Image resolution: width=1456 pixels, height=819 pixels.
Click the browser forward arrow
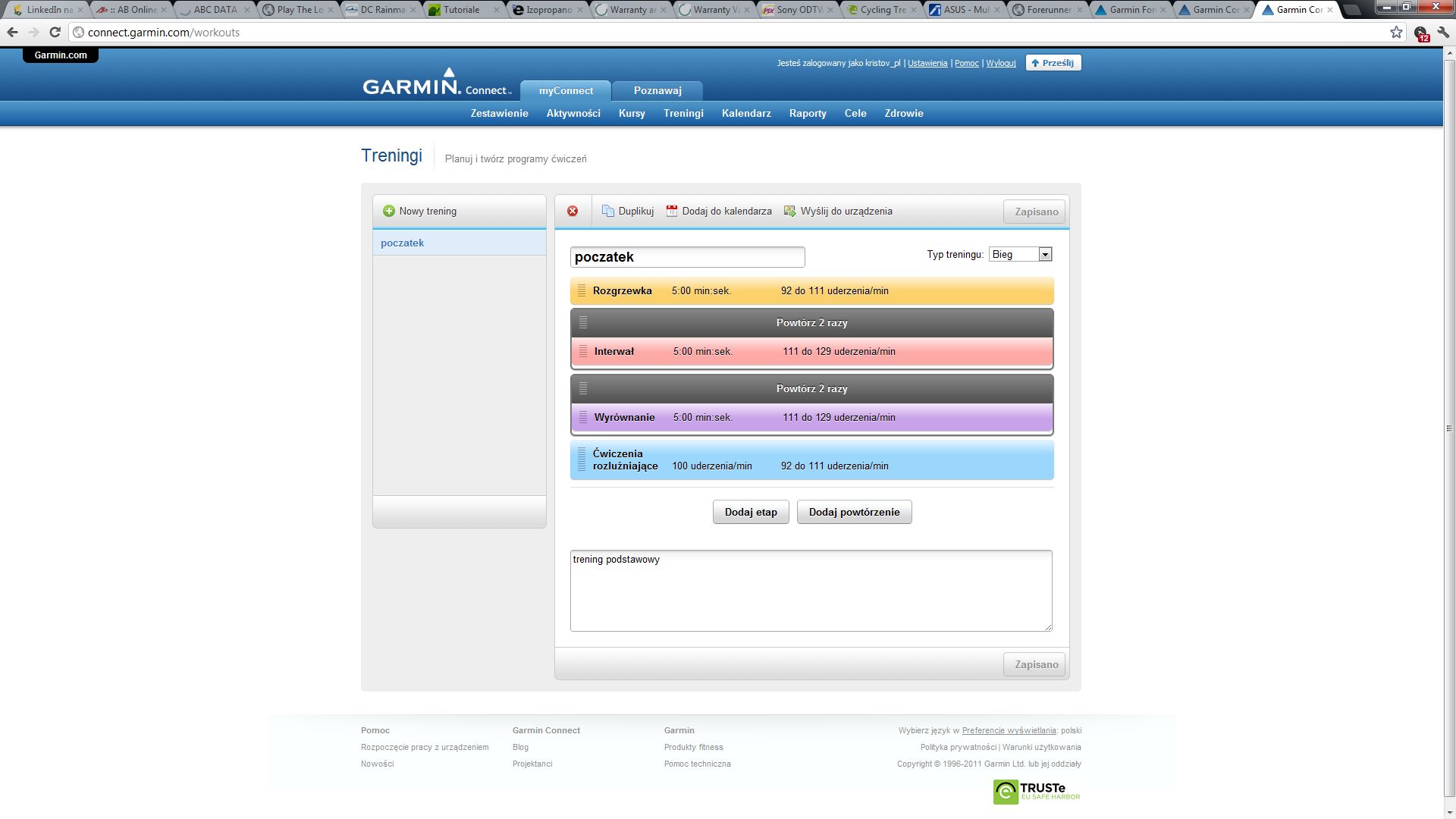pyautogui.click(x=33, y=33)
